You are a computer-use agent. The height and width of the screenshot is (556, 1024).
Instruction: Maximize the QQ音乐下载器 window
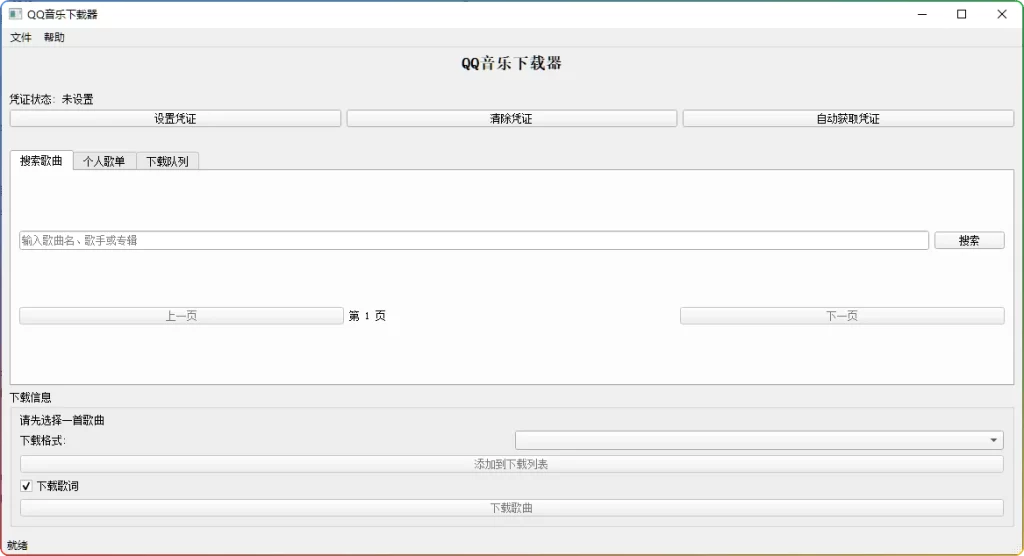(x=962, y=14)
